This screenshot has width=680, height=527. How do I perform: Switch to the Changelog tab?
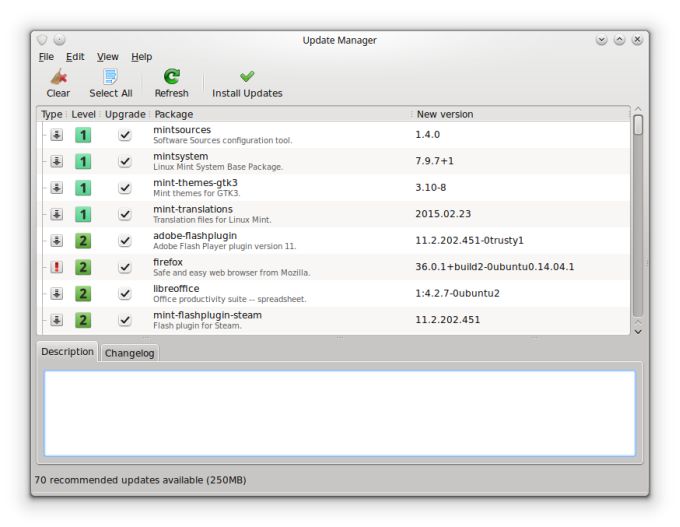click(130, 353)
